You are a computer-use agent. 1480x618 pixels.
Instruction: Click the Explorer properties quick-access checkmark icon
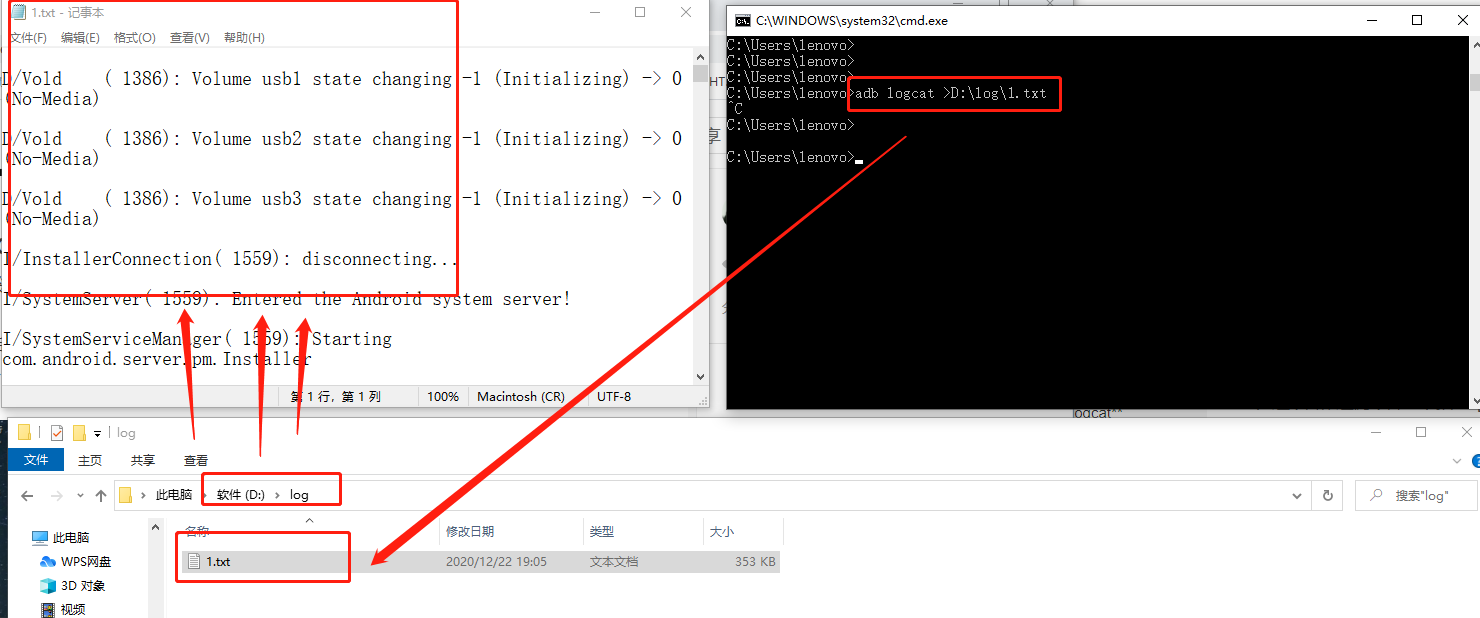click(57, 433)
